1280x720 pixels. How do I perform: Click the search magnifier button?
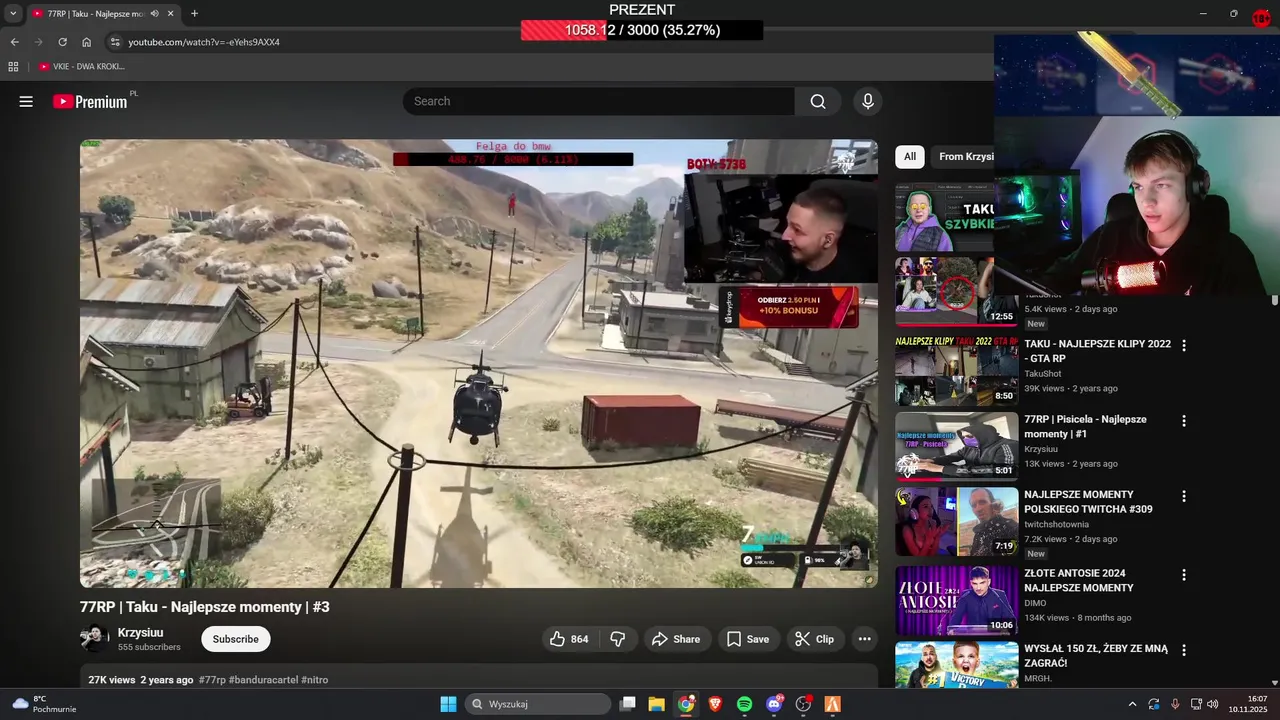click(x=818, y=101)
